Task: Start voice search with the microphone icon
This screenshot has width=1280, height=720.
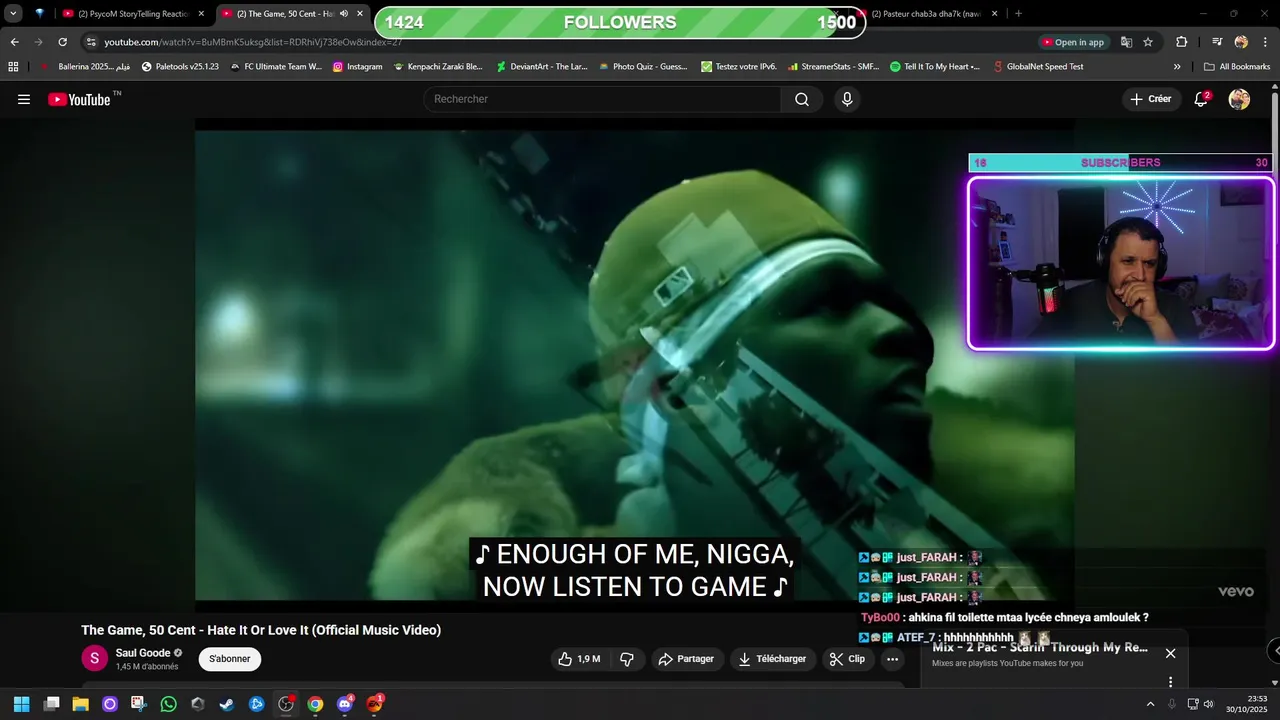Action: point(847,99)
